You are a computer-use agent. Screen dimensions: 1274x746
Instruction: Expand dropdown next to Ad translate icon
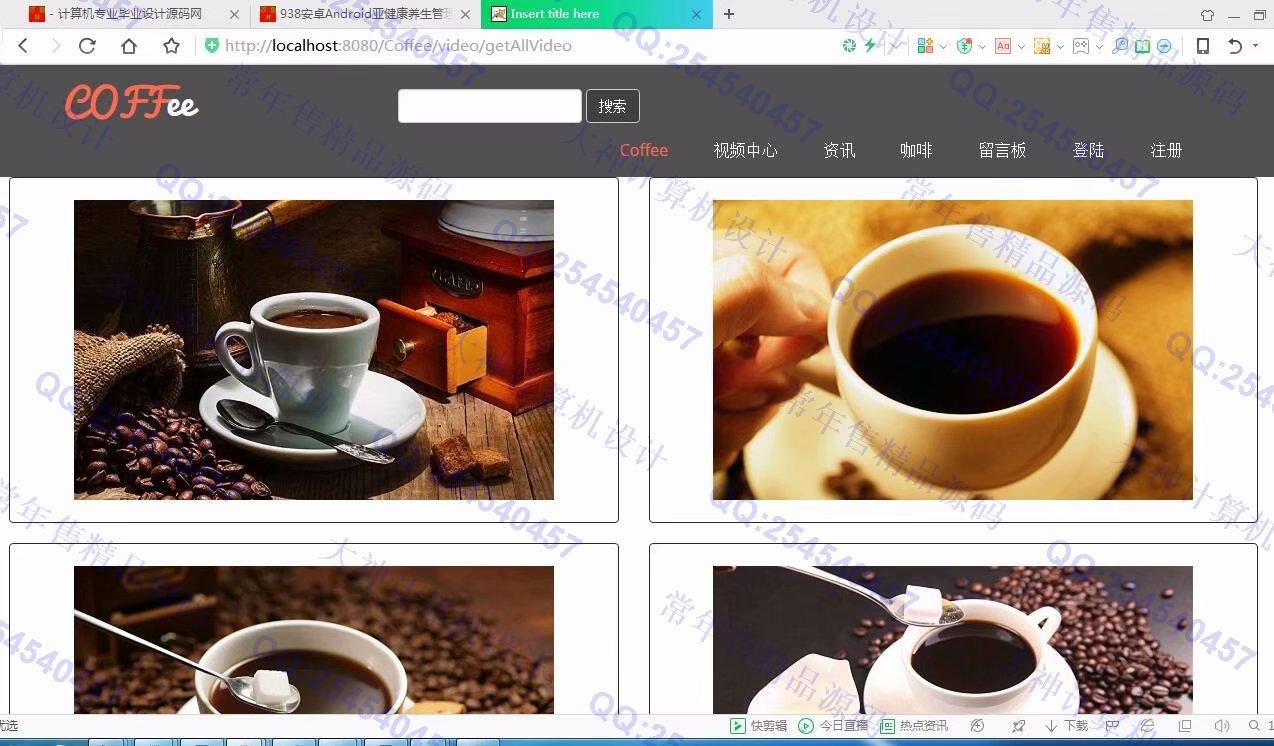1021,47
